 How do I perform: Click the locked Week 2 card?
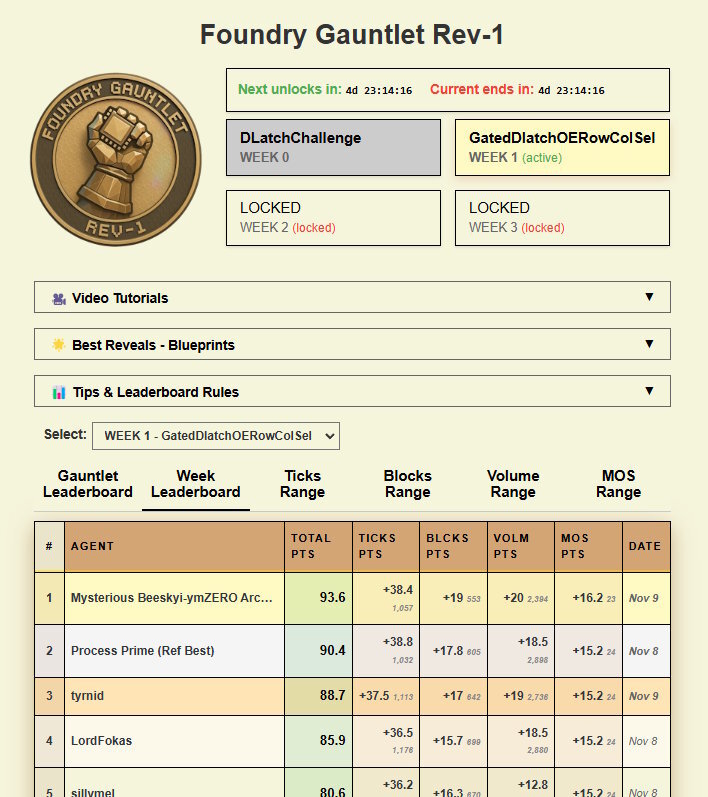tap(333, 218)
